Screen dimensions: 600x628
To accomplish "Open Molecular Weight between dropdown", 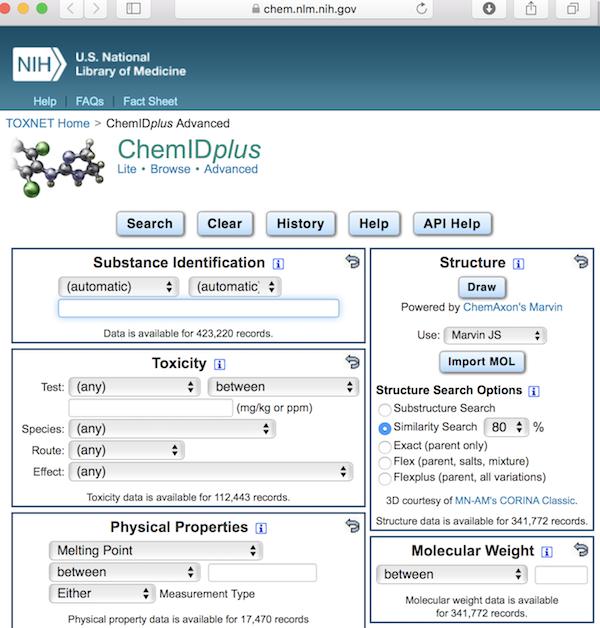I will pyautogui.click(x=452, y=574).
